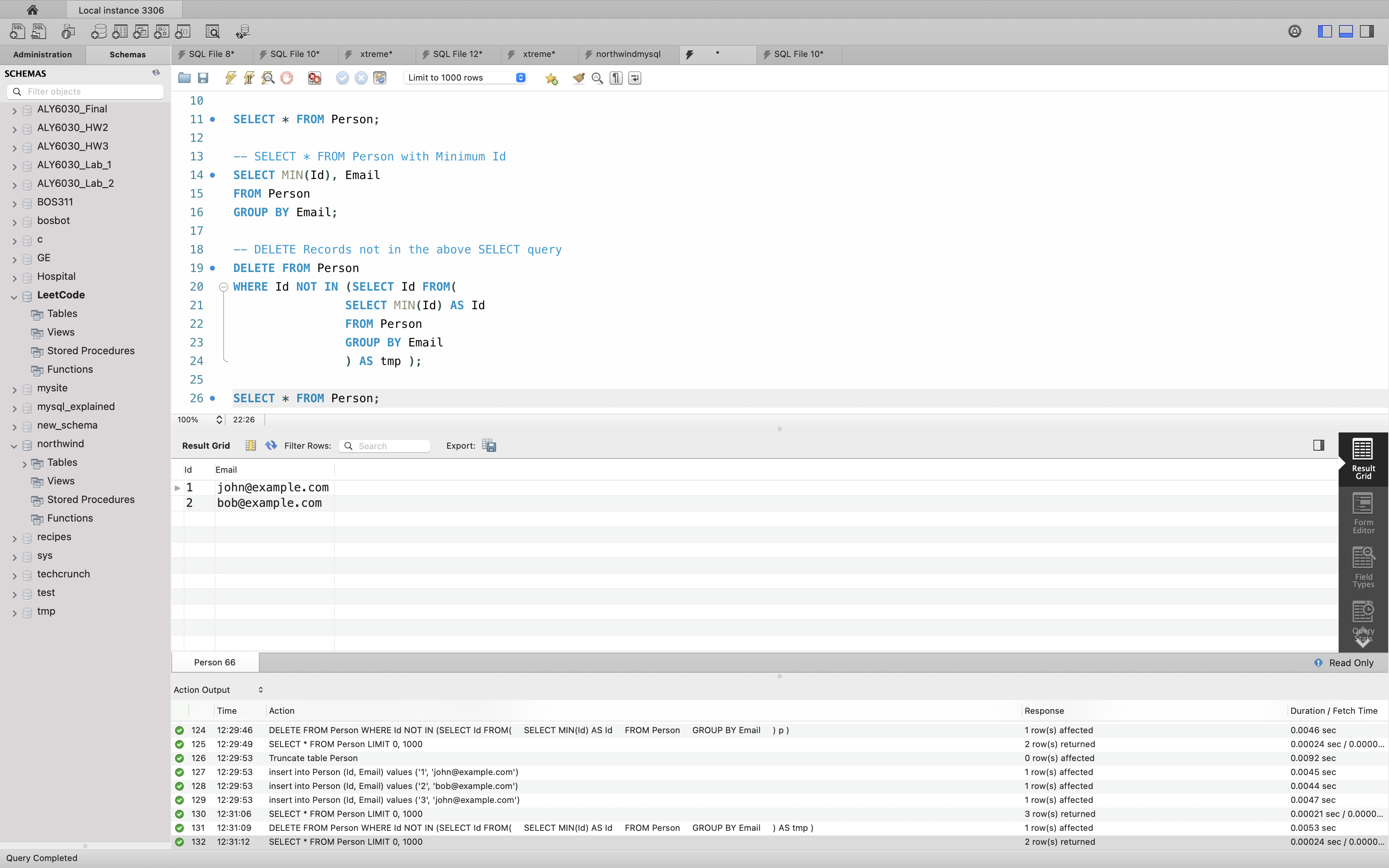Image resolution: width=1389 pixels, height=868 pixels.
Task: Select the Action Output selector
Action: coord(218,689)
